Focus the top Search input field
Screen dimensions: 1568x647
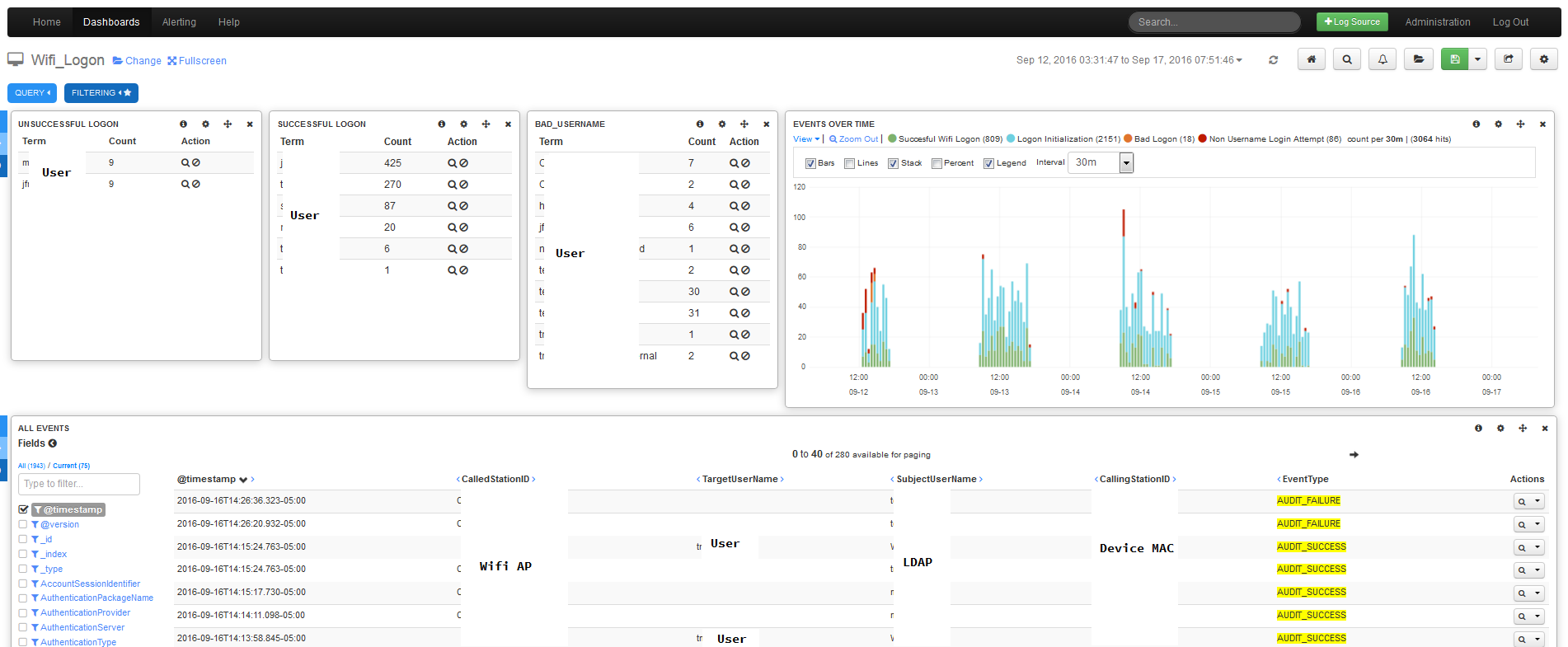click(1214, 22)
